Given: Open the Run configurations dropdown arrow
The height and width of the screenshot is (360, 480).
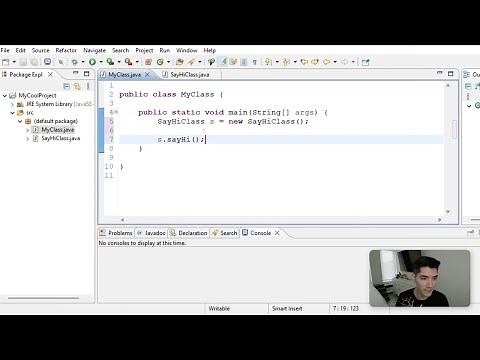Looking at the screenshot, I should (x=101, y=62).
